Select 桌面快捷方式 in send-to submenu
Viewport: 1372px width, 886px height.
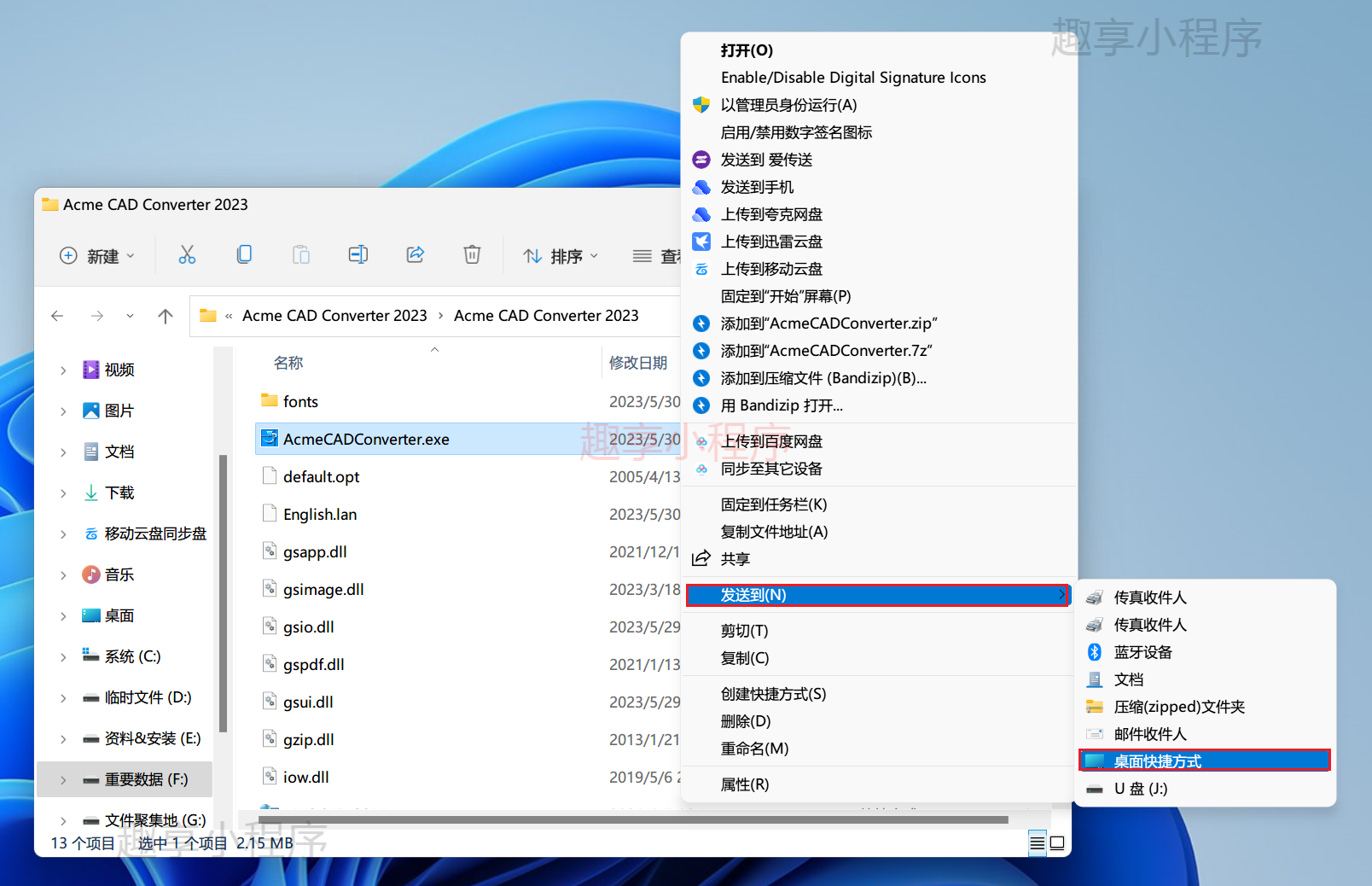coord(1205,761)
